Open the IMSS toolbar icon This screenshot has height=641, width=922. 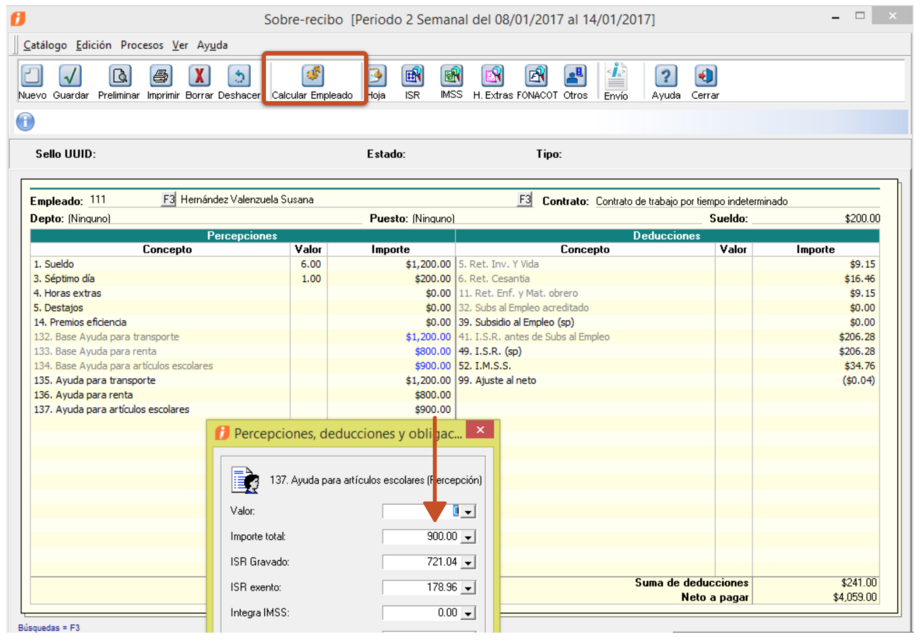tap(451, 77)
